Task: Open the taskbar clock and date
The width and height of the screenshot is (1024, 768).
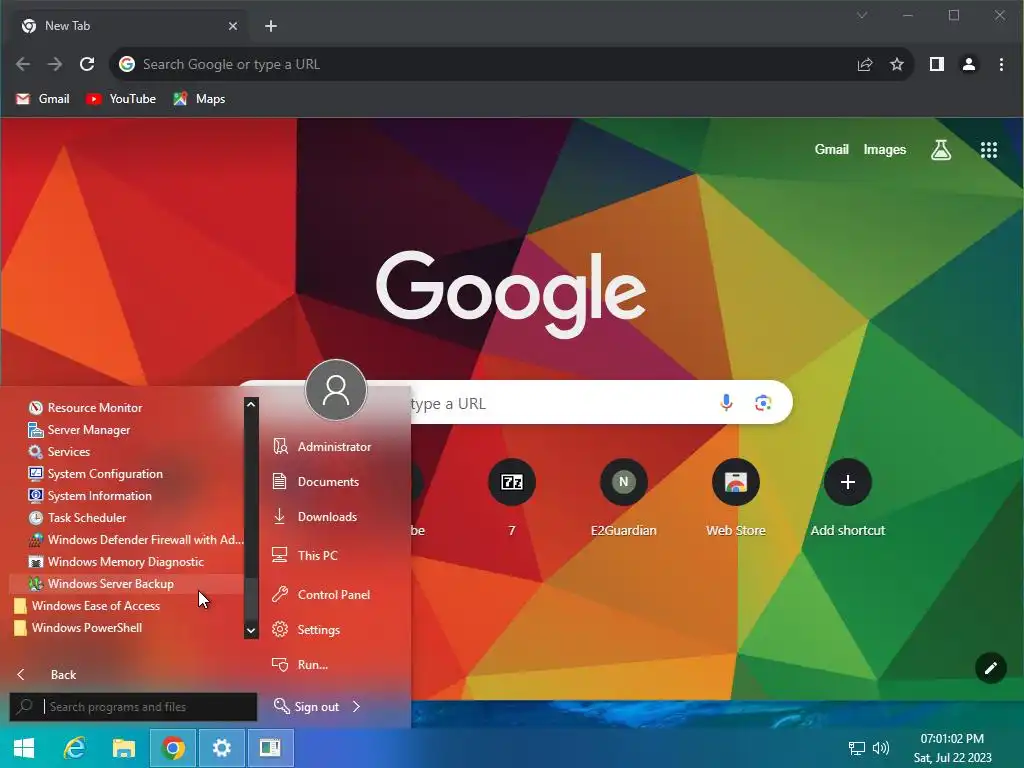Action: pyautogui.click(x=952, y=748)
